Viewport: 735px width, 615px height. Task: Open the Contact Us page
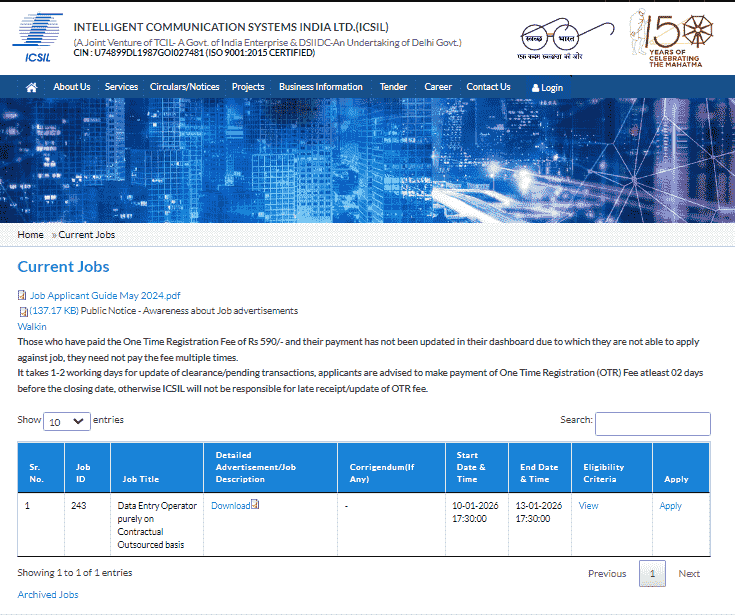(488, 87)
